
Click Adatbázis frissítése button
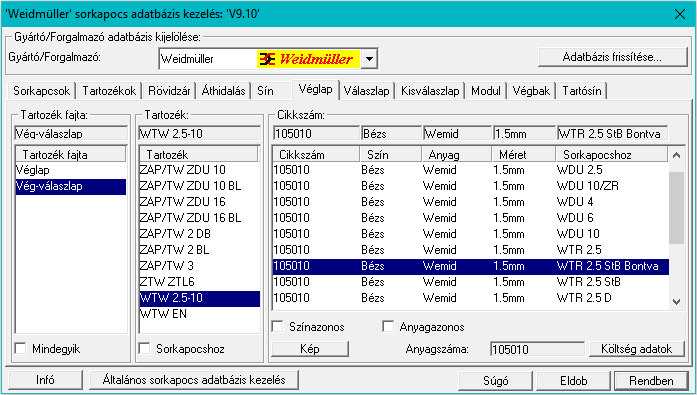tap(613, 57)
